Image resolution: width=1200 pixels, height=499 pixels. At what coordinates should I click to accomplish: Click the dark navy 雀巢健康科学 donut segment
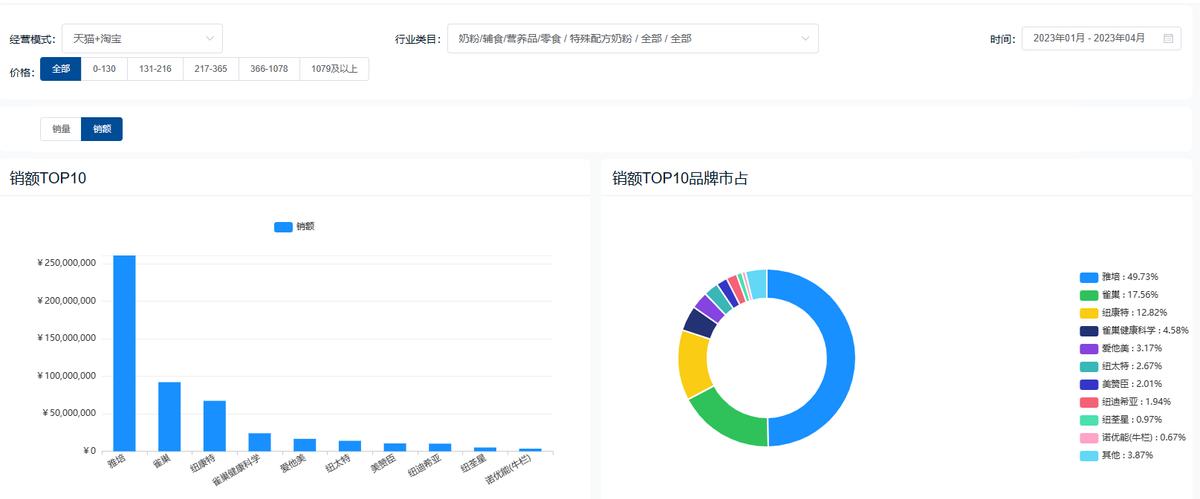point(700,322)
